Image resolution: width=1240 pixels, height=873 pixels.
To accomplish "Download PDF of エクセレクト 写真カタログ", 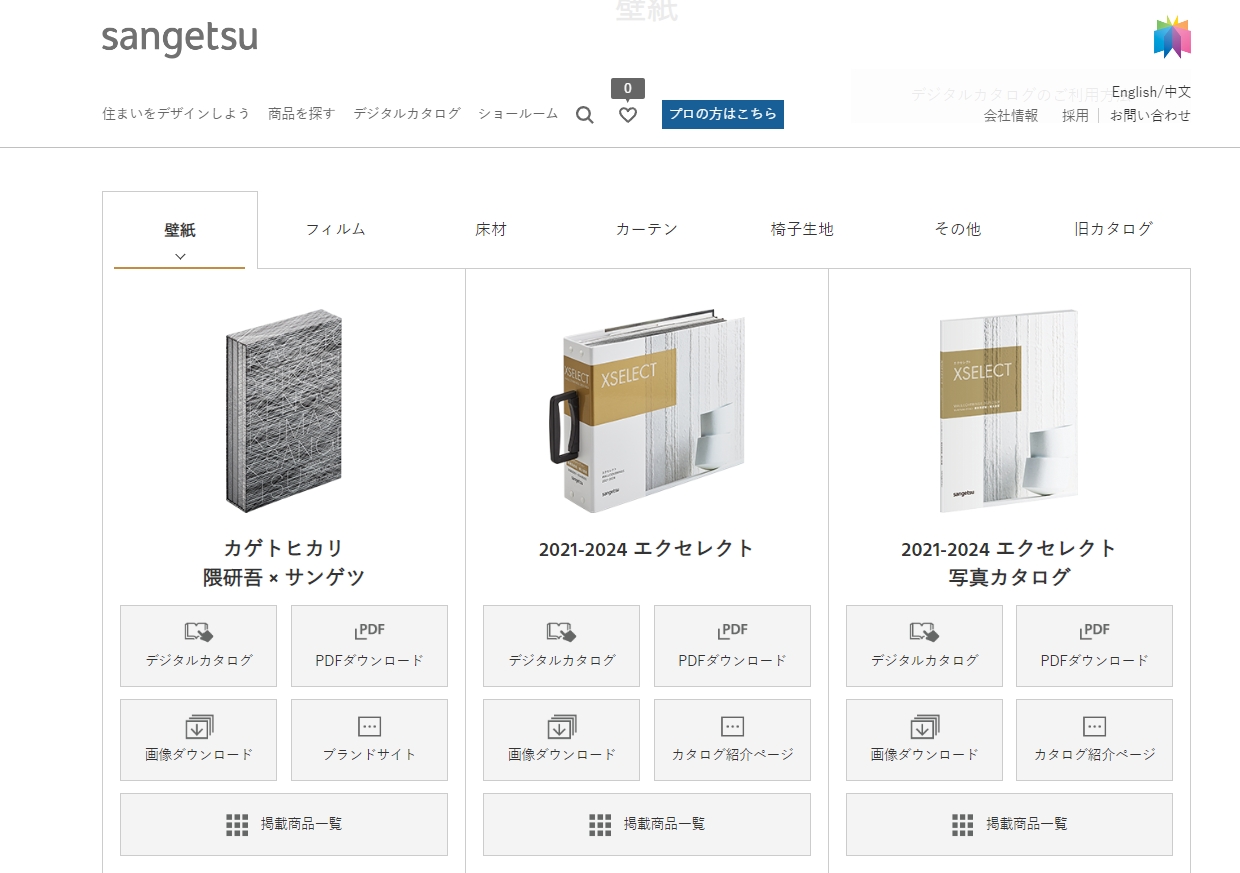I will (1095, 646).
